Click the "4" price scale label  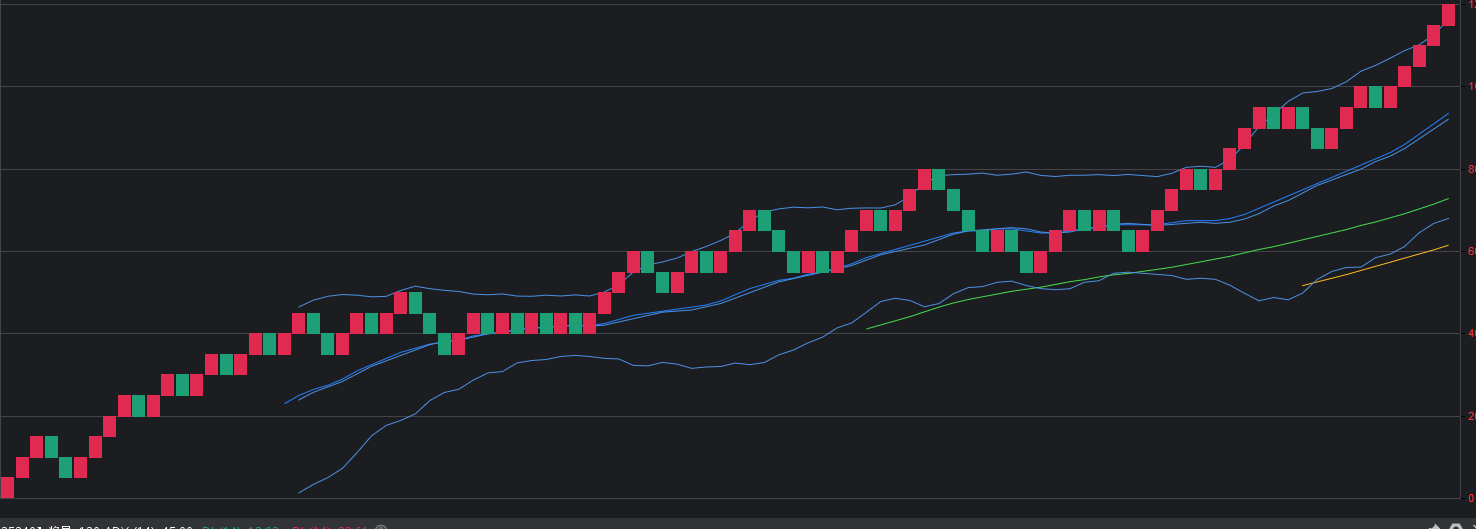1470,333
